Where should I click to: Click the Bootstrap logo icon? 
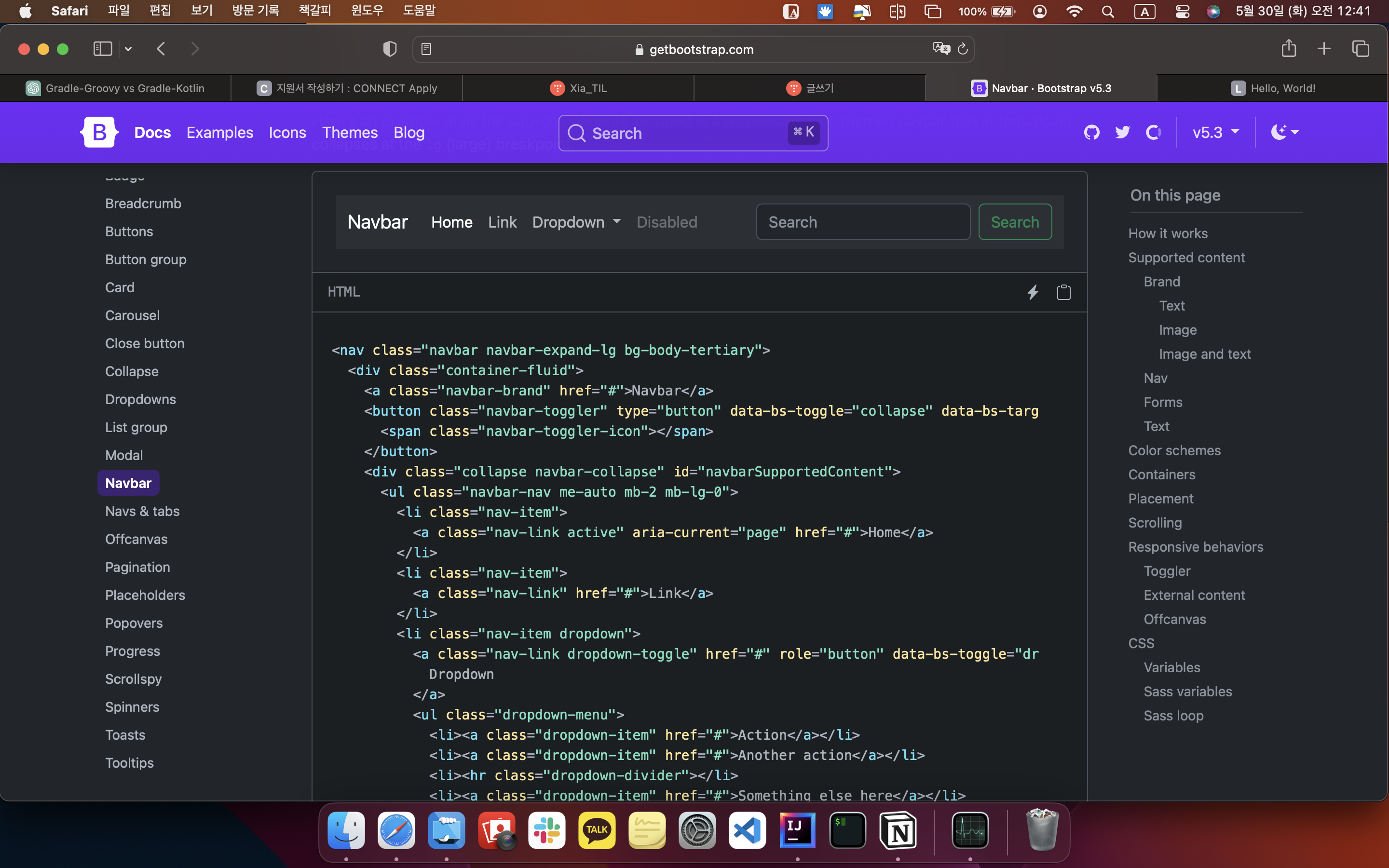click(99, 132)
